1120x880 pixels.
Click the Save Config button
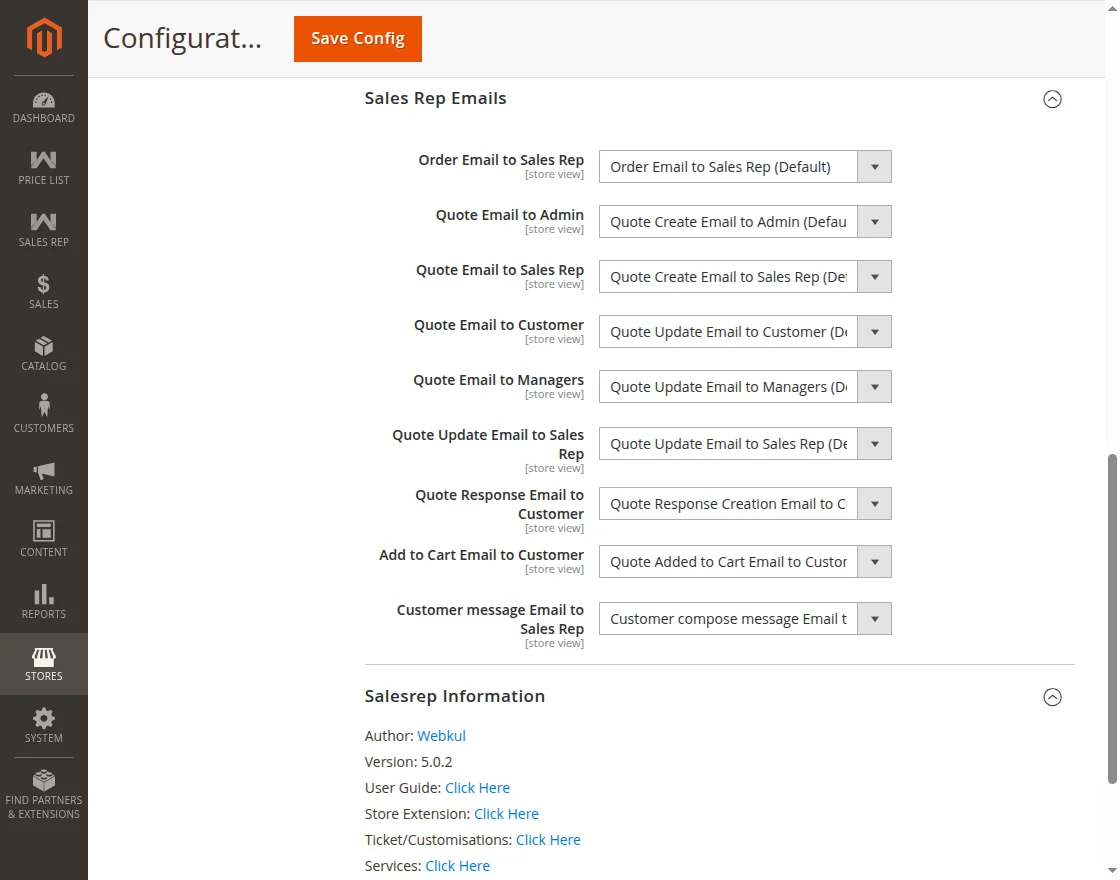[358, 39]
